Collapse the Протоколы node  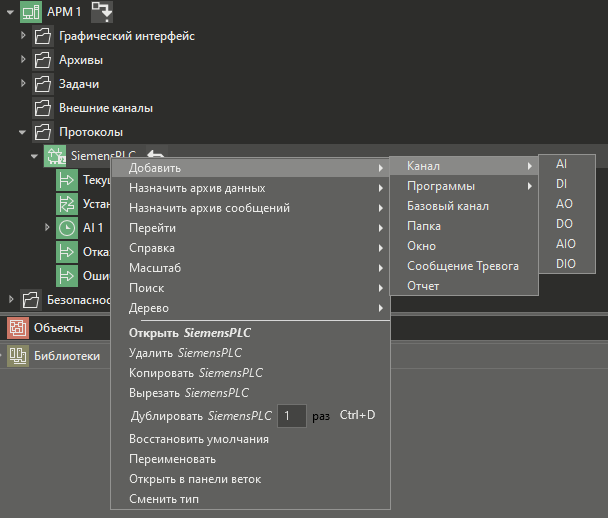(22, 133)
